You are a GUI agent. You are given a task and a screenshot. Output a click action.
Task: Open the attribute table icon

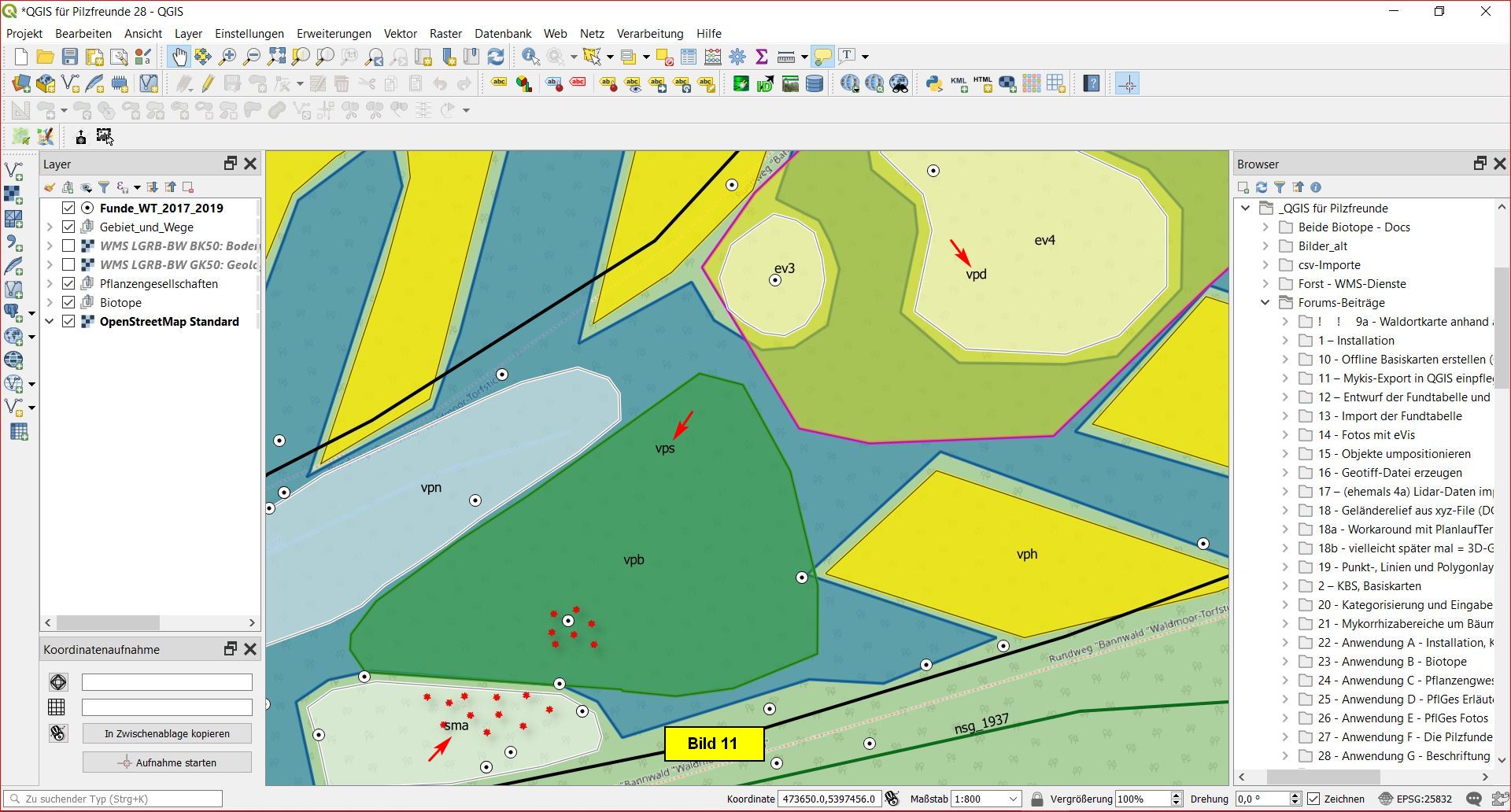(689, 57)
